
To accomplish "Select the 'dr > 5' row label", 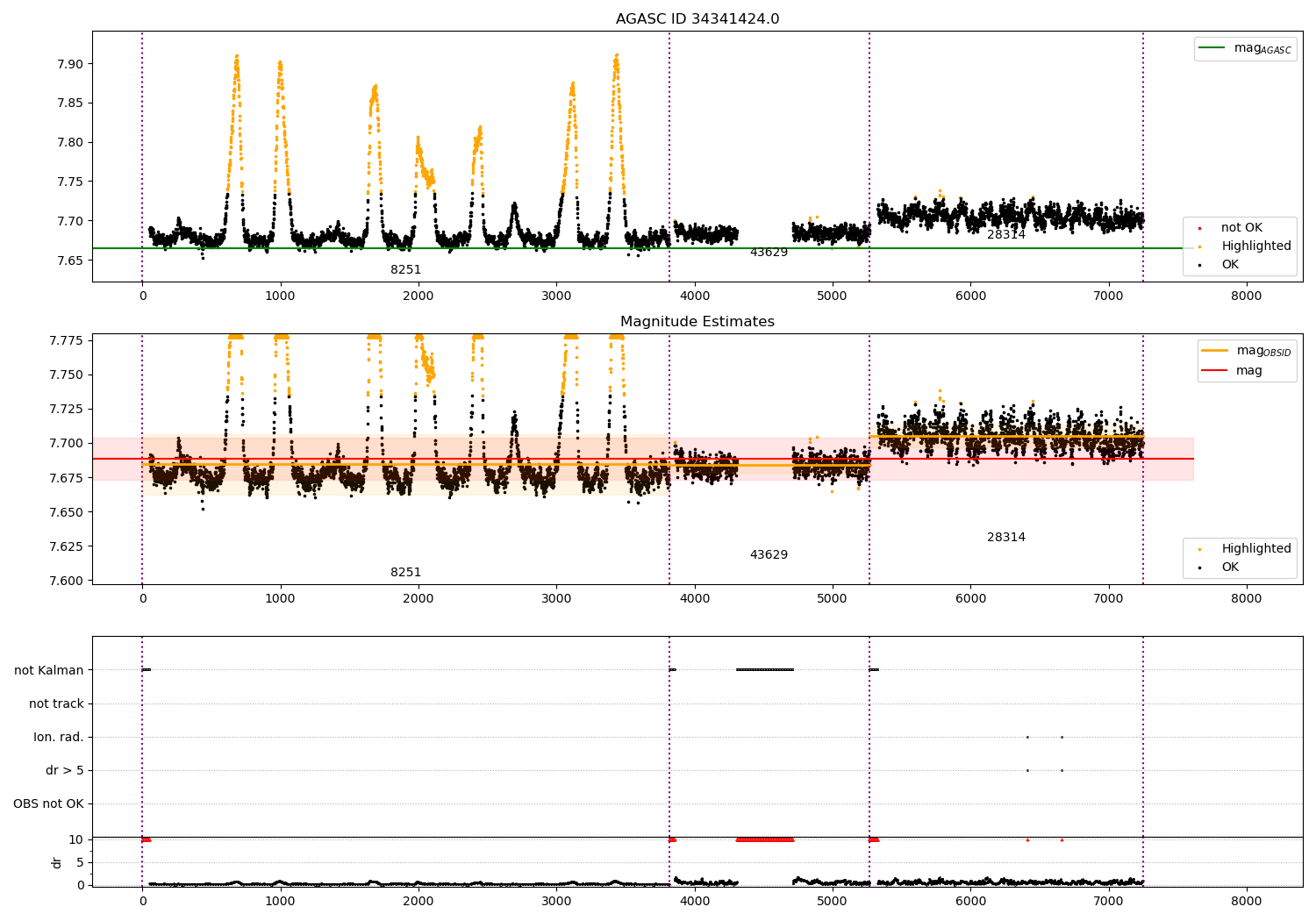I will point(65,770).
